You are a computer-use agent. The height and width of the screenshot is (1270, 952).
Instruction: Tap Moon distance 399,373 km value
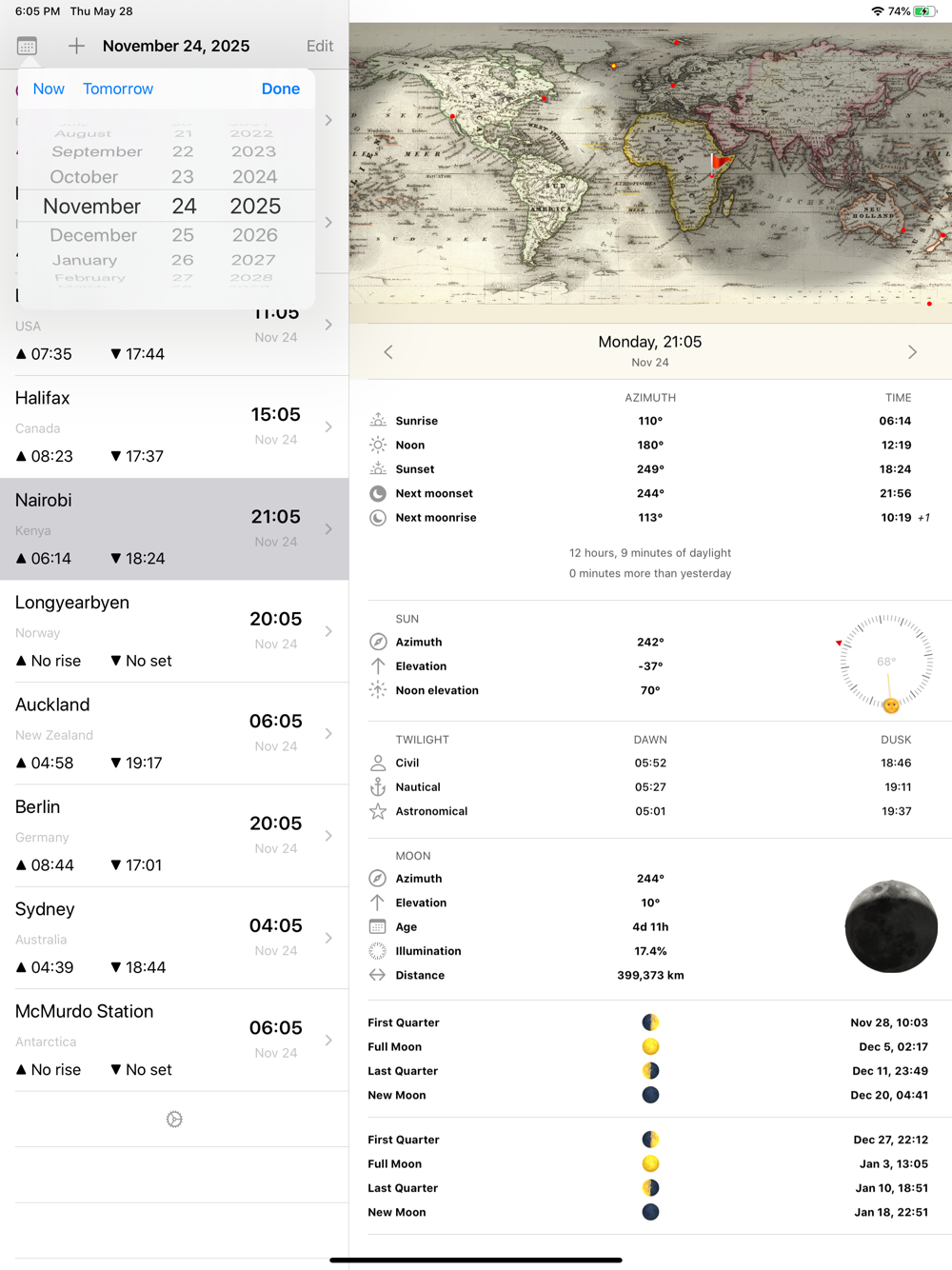[x=650, y=975]
